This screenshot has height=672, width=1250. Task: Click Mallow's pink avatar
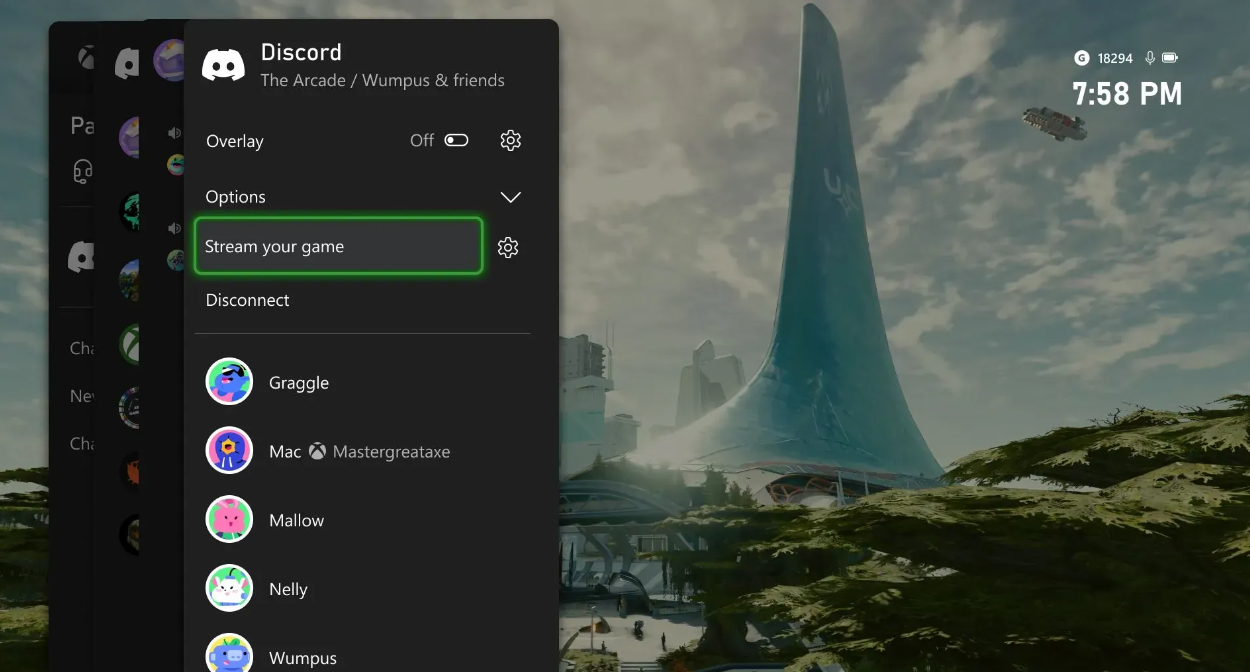(229, 520)
